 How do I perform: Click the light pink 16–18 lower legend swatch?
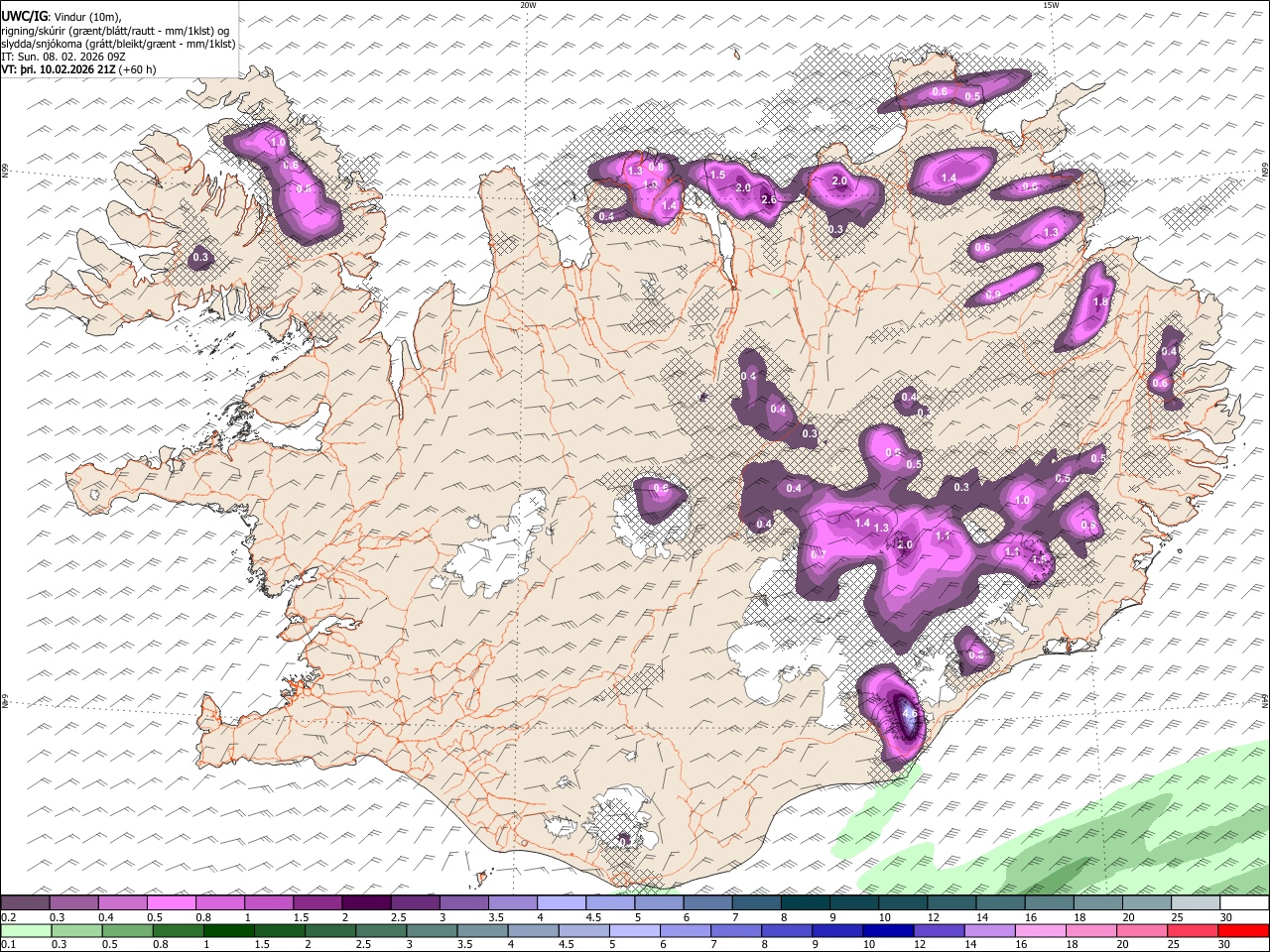(x=1039, y=931)
